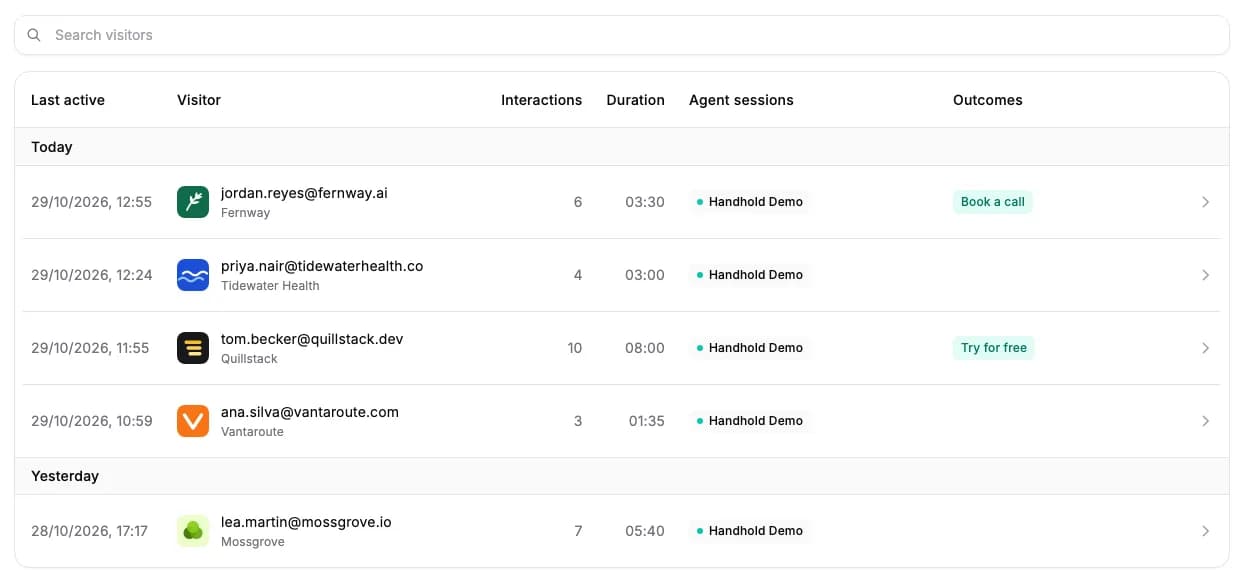This screenshot has height=582, width=1245.
Task: Click the Try for free outcome badge
Action: point(994,348)
